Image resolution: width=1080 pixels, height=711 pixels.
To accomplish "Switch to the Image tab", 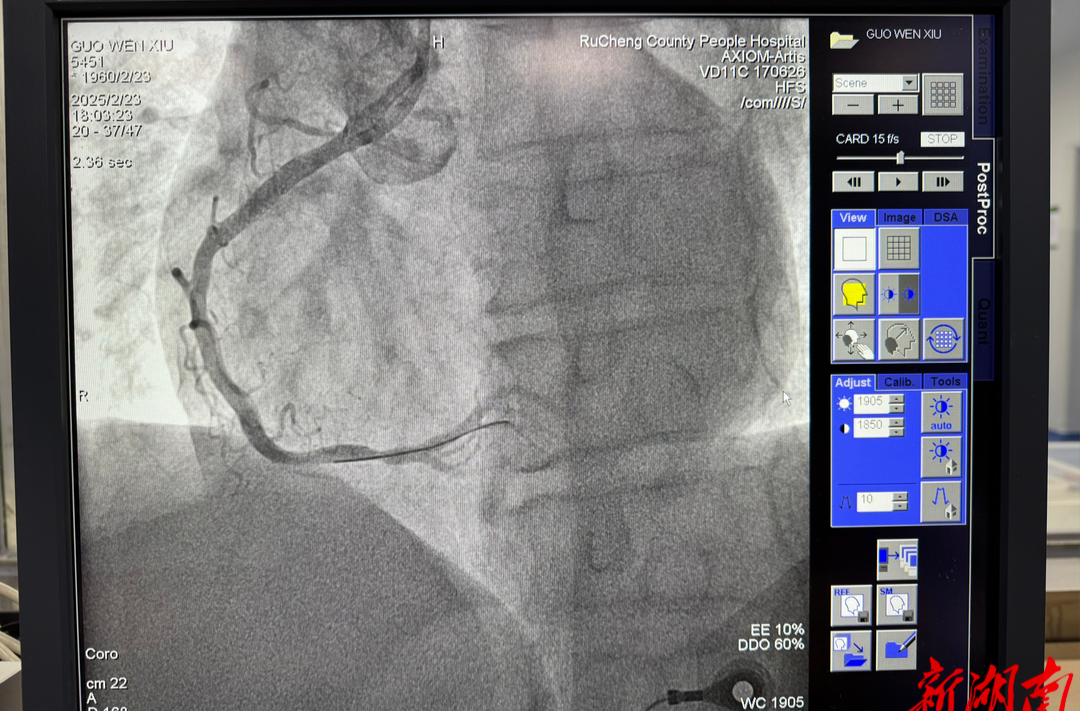I will 900,218.
